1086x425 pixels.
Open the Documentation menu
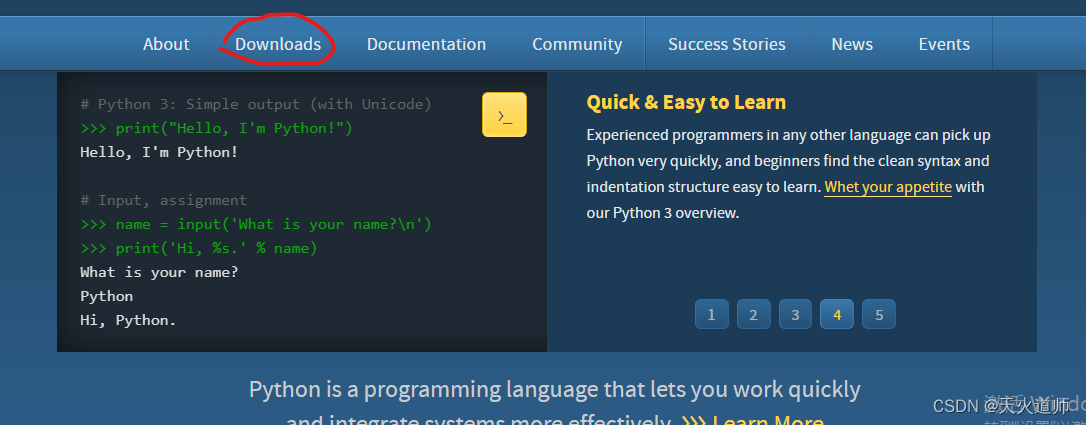pyautogui.click(x=427, y=44)
